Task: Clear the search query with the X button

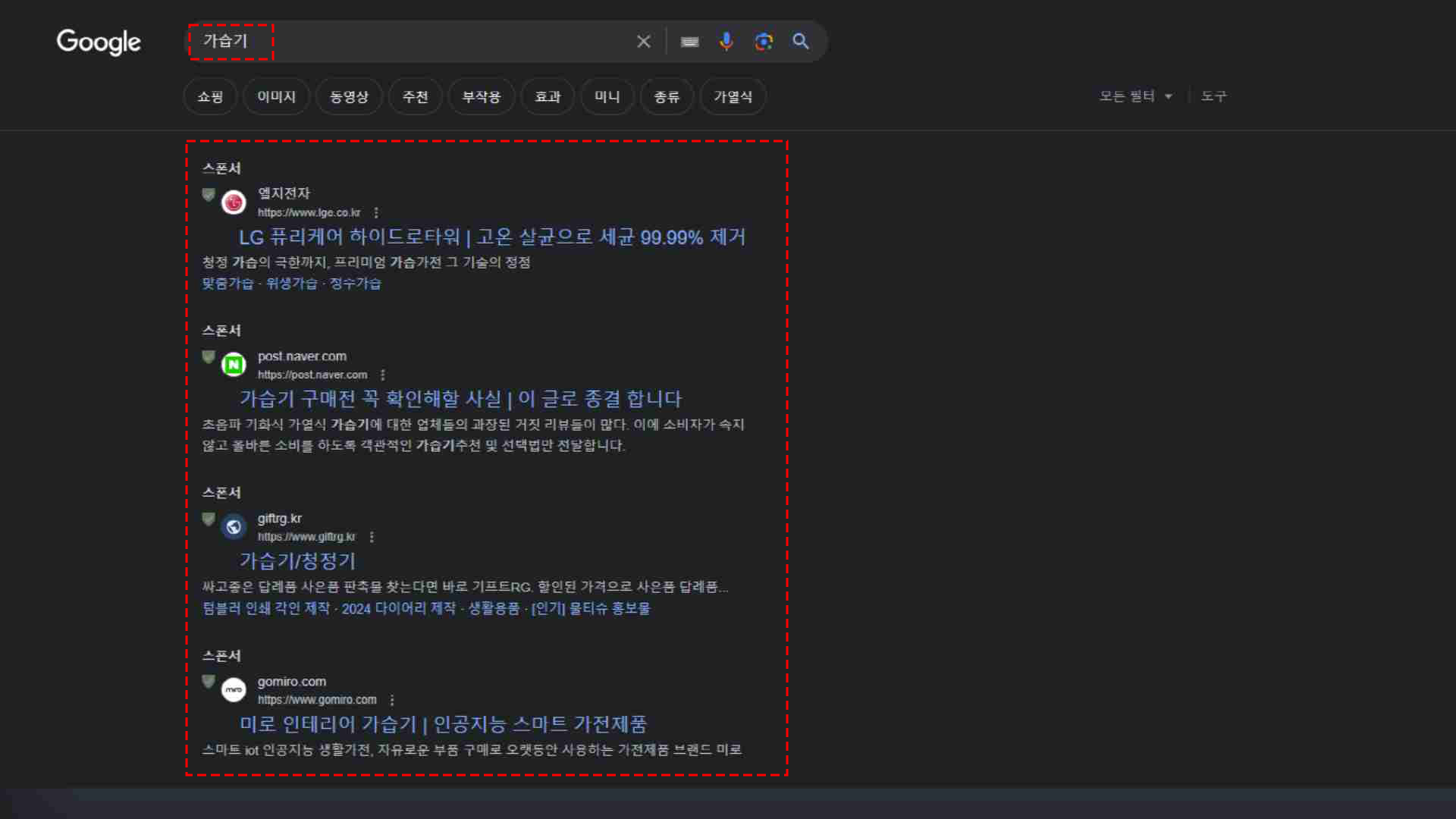Action: tap(643, 42)
